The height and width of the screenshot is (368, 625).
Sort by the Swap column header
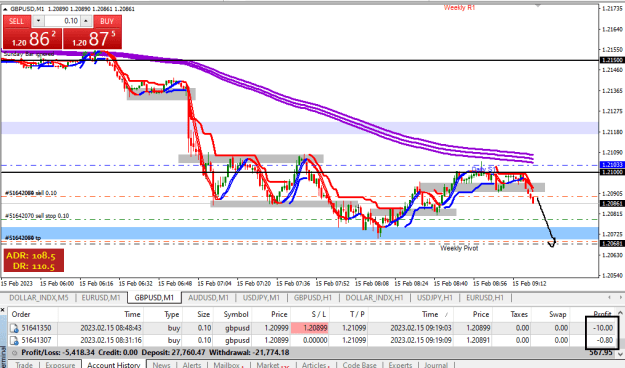557,314
